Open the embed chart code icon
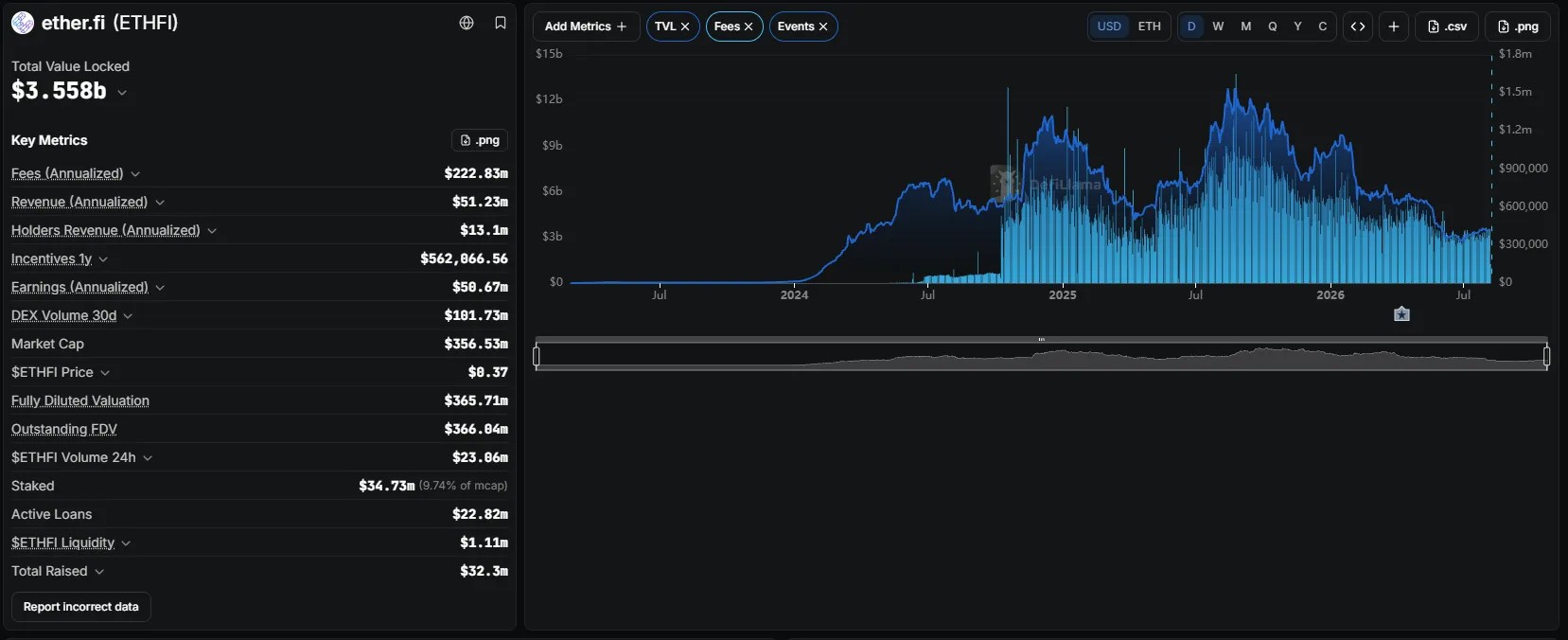Screen dimensions: 1568x640 (x=1358, y=27)
